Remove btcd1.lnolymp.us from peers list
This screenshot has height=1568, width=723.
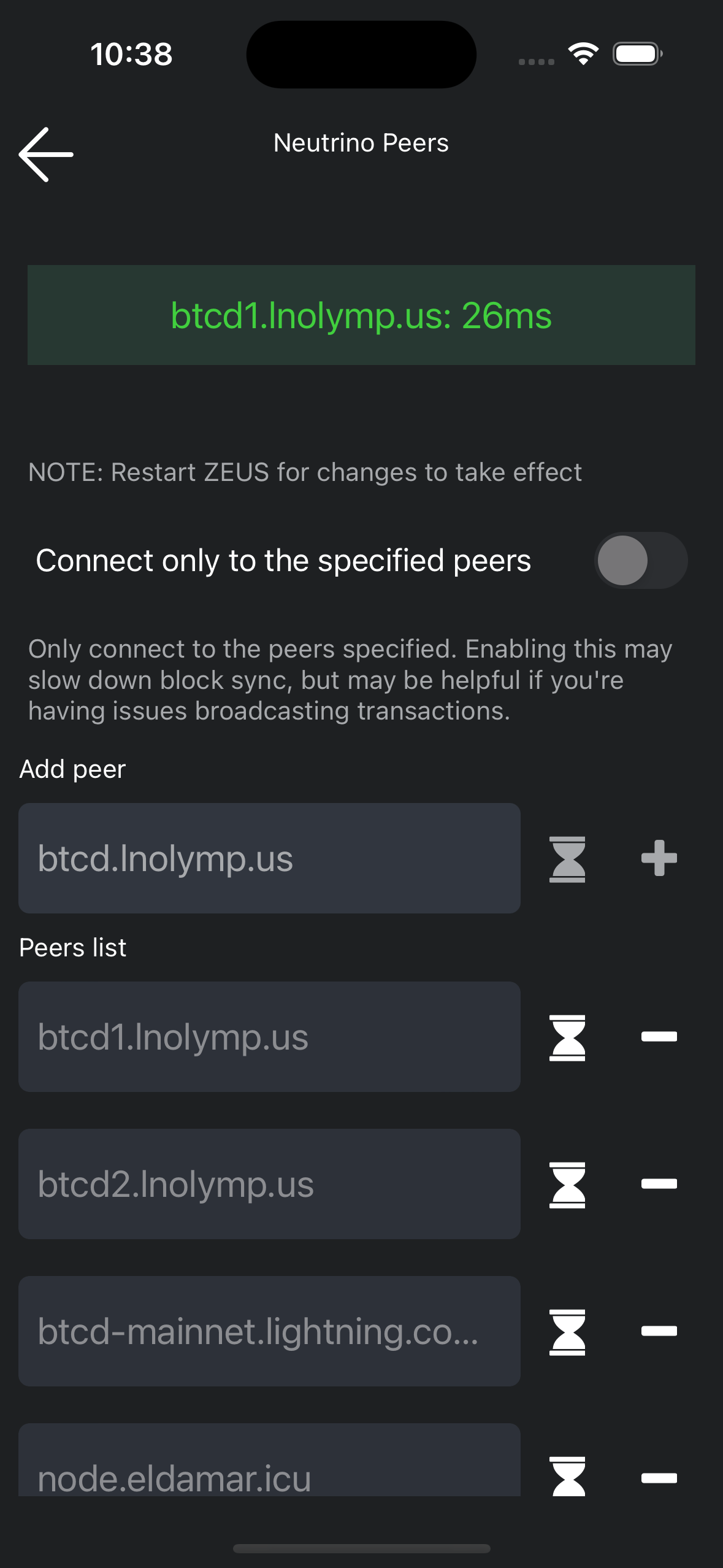point(659,1037)
